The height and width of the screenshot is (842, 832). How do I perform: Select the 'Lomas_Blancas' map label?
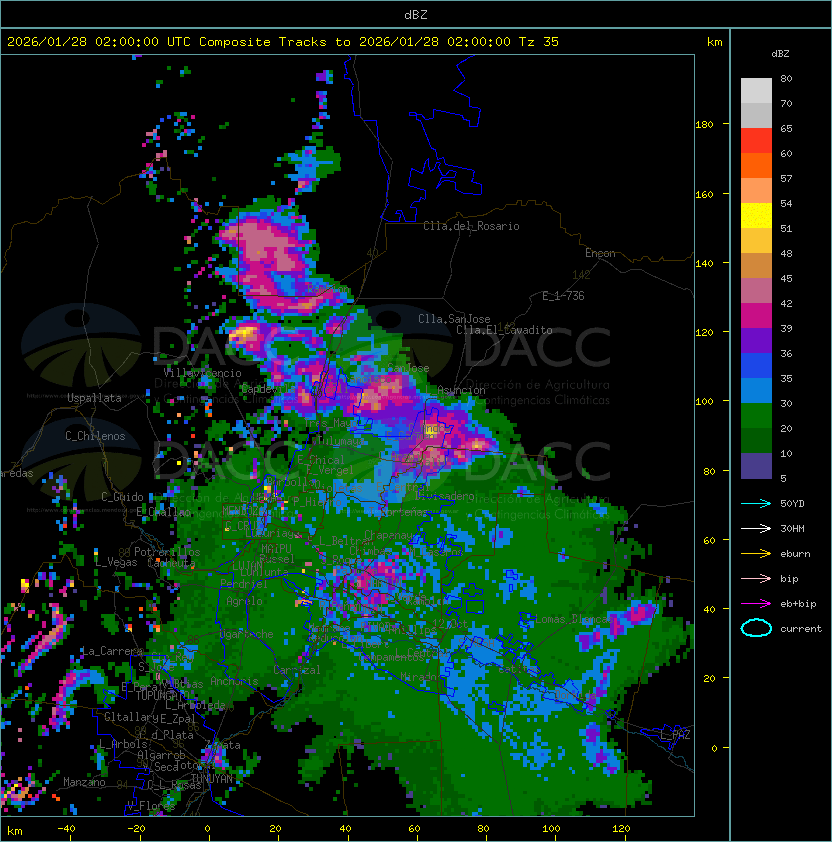point(574,619)
